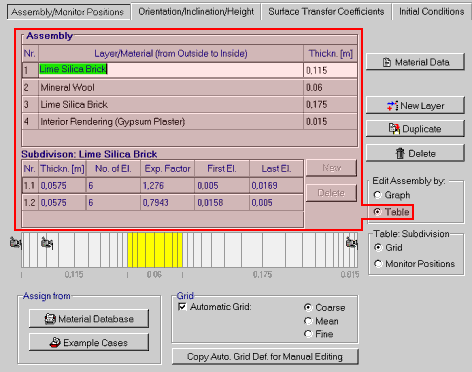Click the 0,175 label under the graph
This screenshot has width=472, height=372.
pos(262,274)
